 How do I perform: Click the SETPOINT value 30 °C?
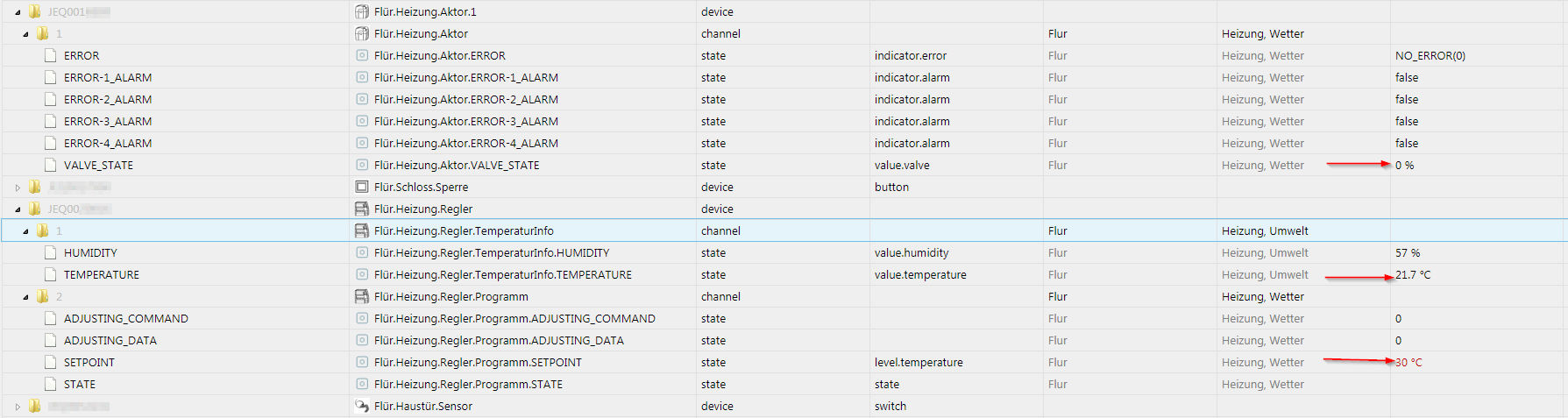point(1409,362)
